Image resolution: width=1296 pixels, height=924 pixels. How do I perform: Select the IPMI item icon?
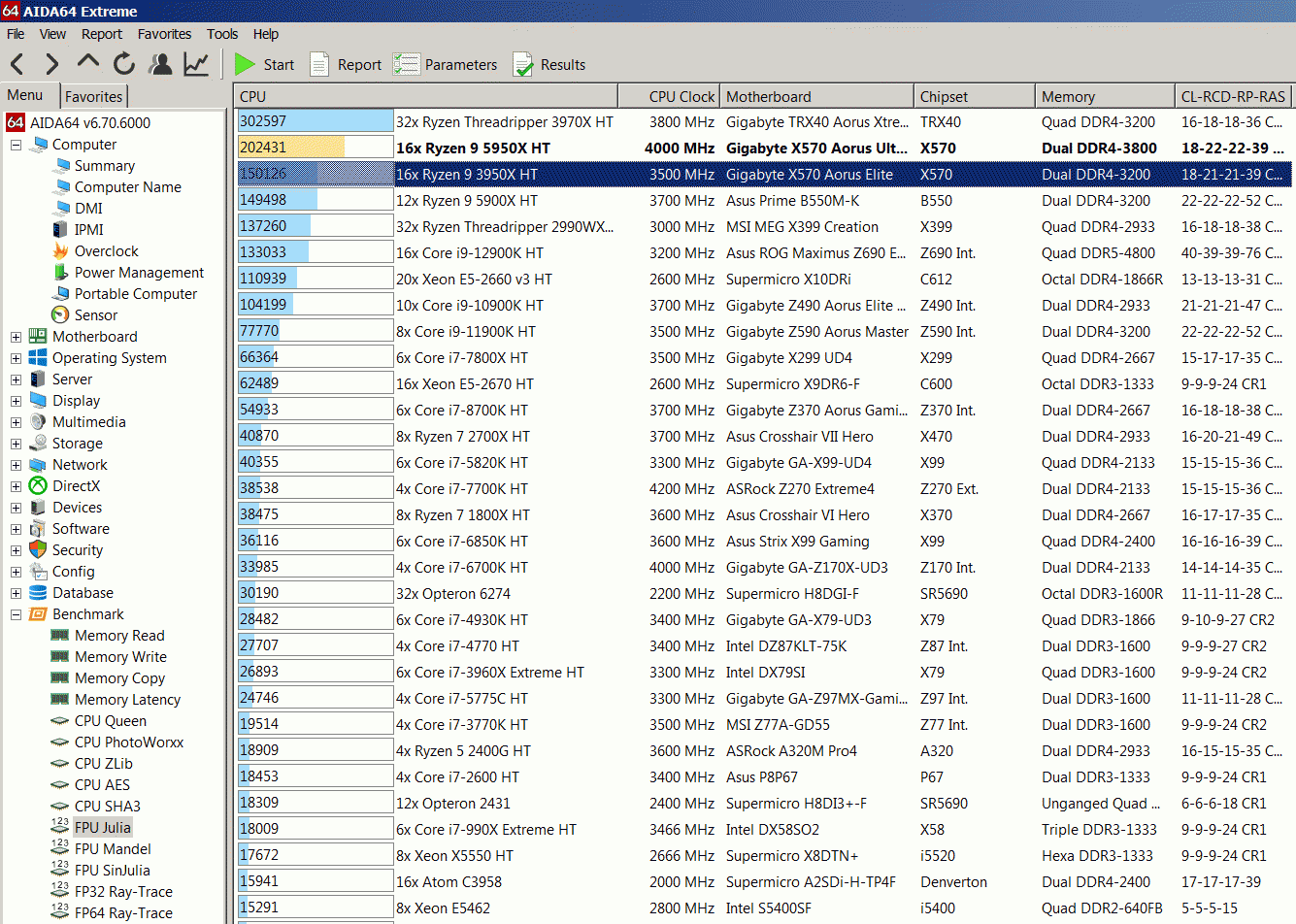60,230
